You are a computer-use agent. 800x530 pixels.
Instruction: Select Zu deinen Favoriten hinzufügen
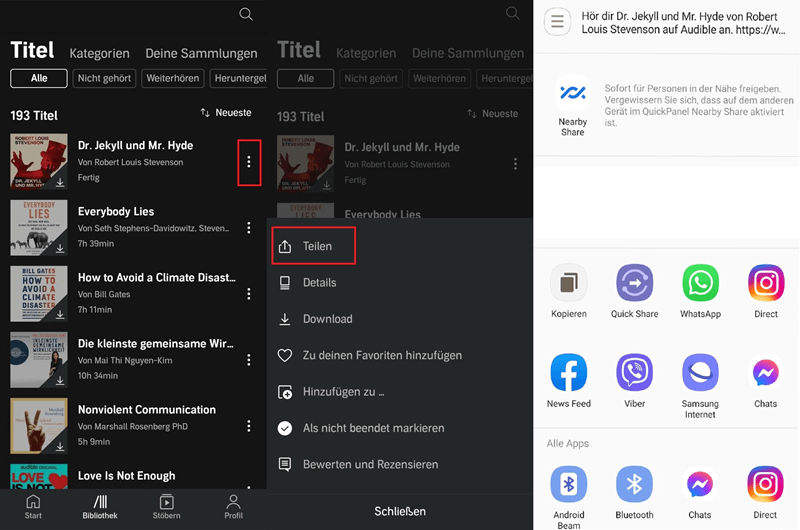(400, 356)
